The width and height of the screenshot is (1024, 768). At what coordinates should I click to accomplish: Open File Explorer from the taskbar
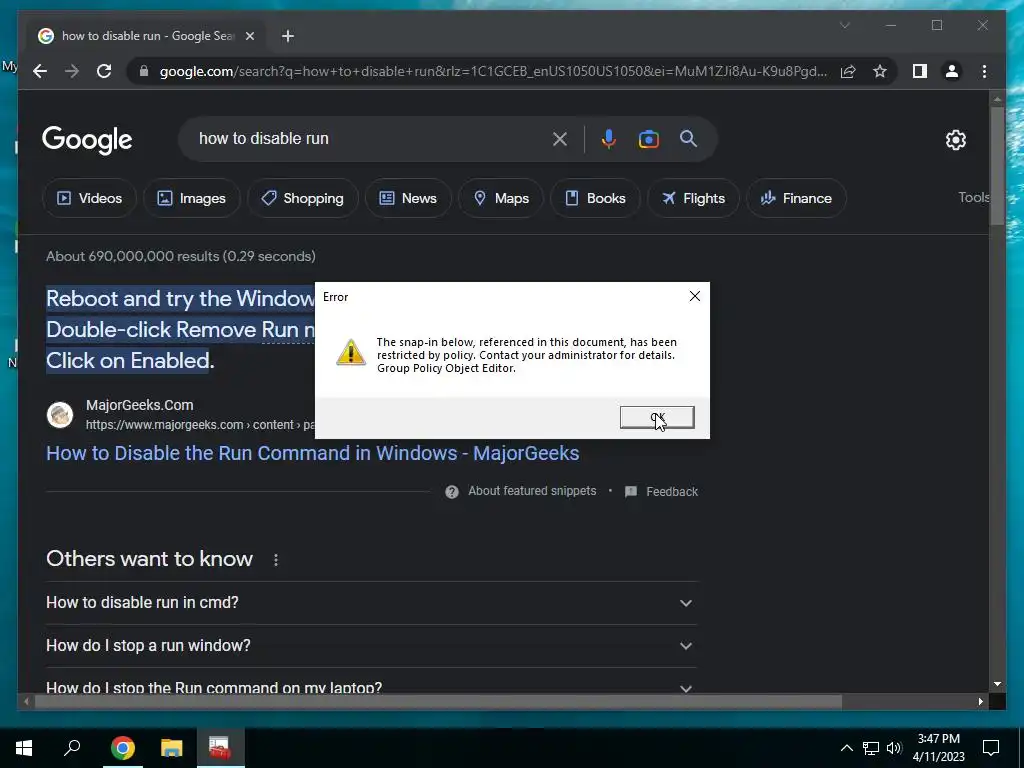(x=172, y=748)
